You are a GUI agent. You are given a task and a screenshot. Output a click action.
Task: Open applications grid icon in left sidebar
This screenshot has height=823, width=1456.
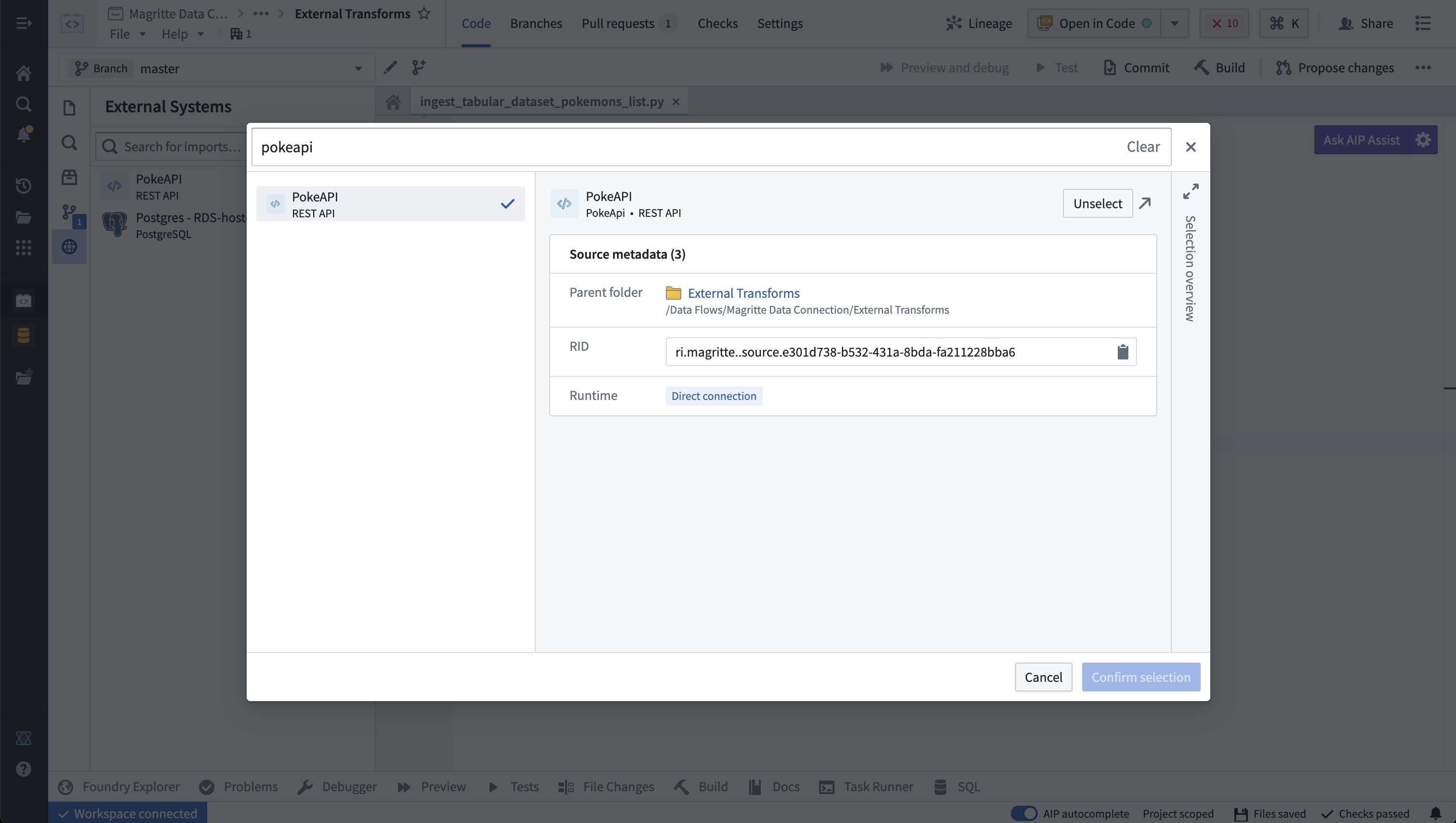pos(23,248)
